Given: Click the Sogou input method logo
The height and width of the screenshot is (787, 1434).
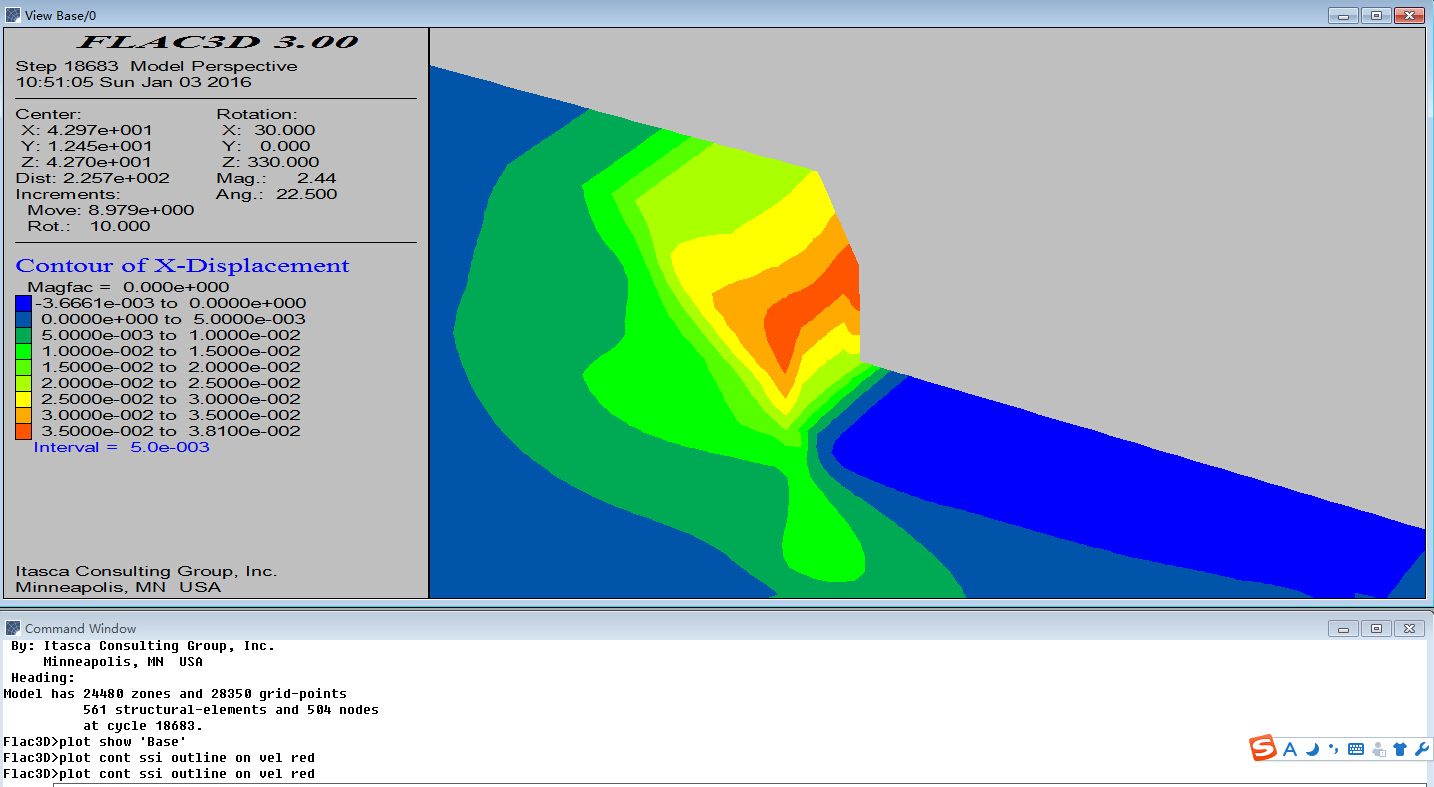Looking at the screenshot, I should pos(1263,748).
